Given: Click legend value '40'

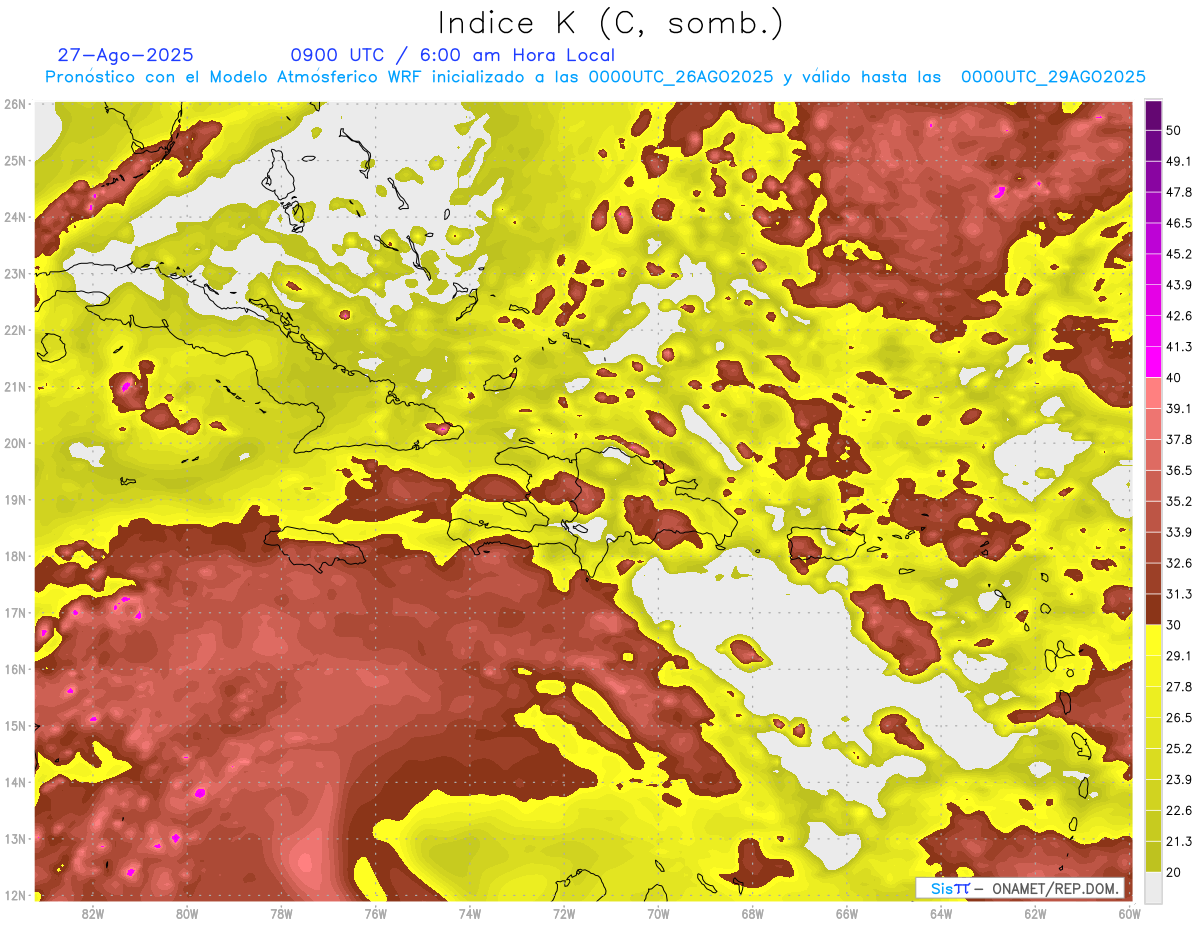Looking at the screenshot, I should pyautogui.click(x=1174, y=377).
